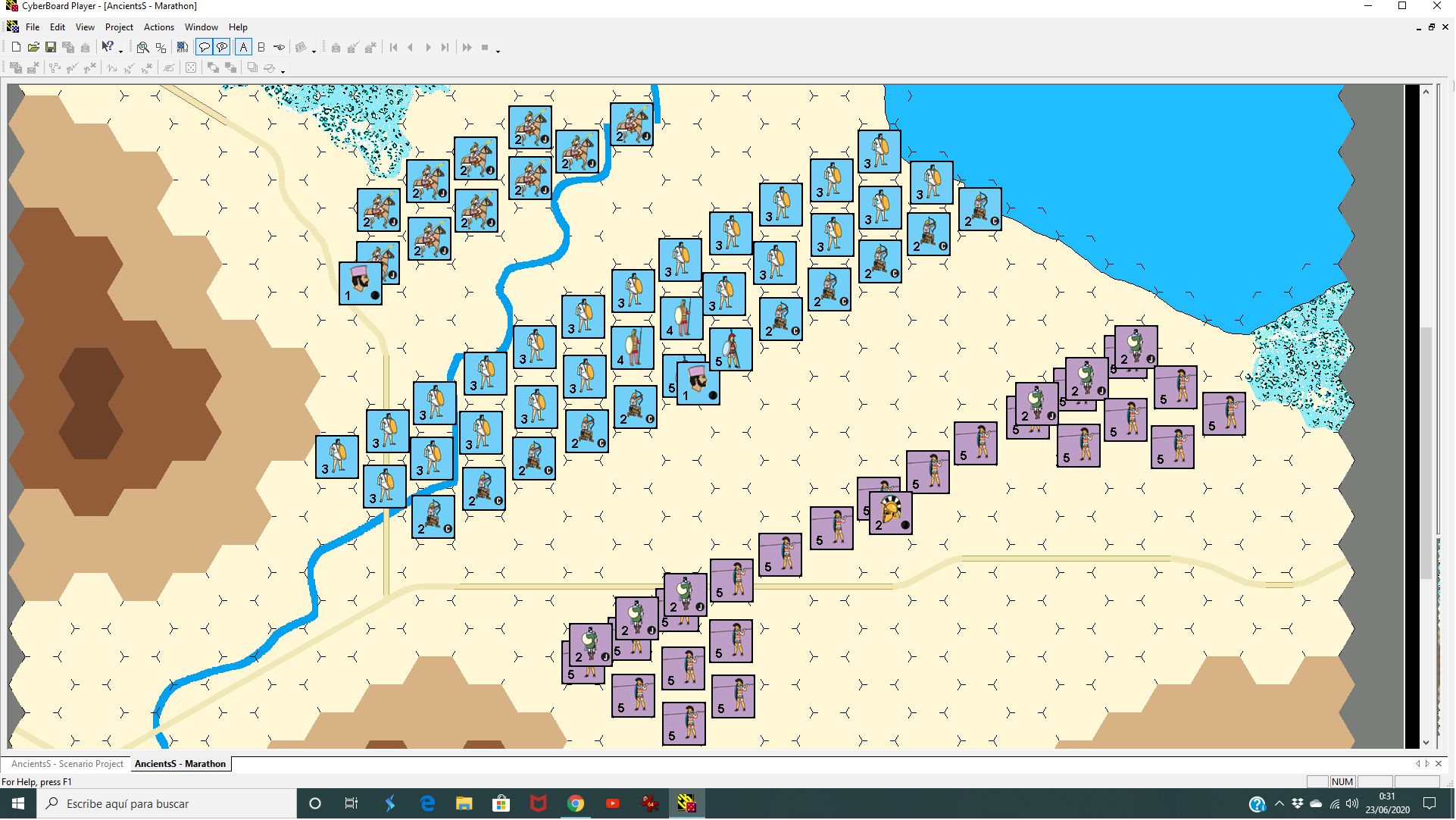This screenshot has width=1456, height=820.
Task: Click the taskbar search box
Action: 167,804
